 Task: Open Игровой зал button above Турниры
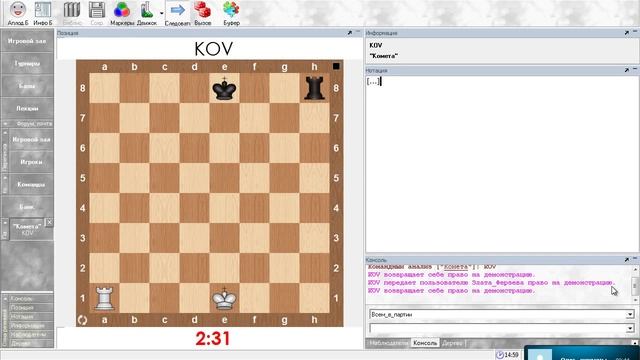(x=27, y=41)
